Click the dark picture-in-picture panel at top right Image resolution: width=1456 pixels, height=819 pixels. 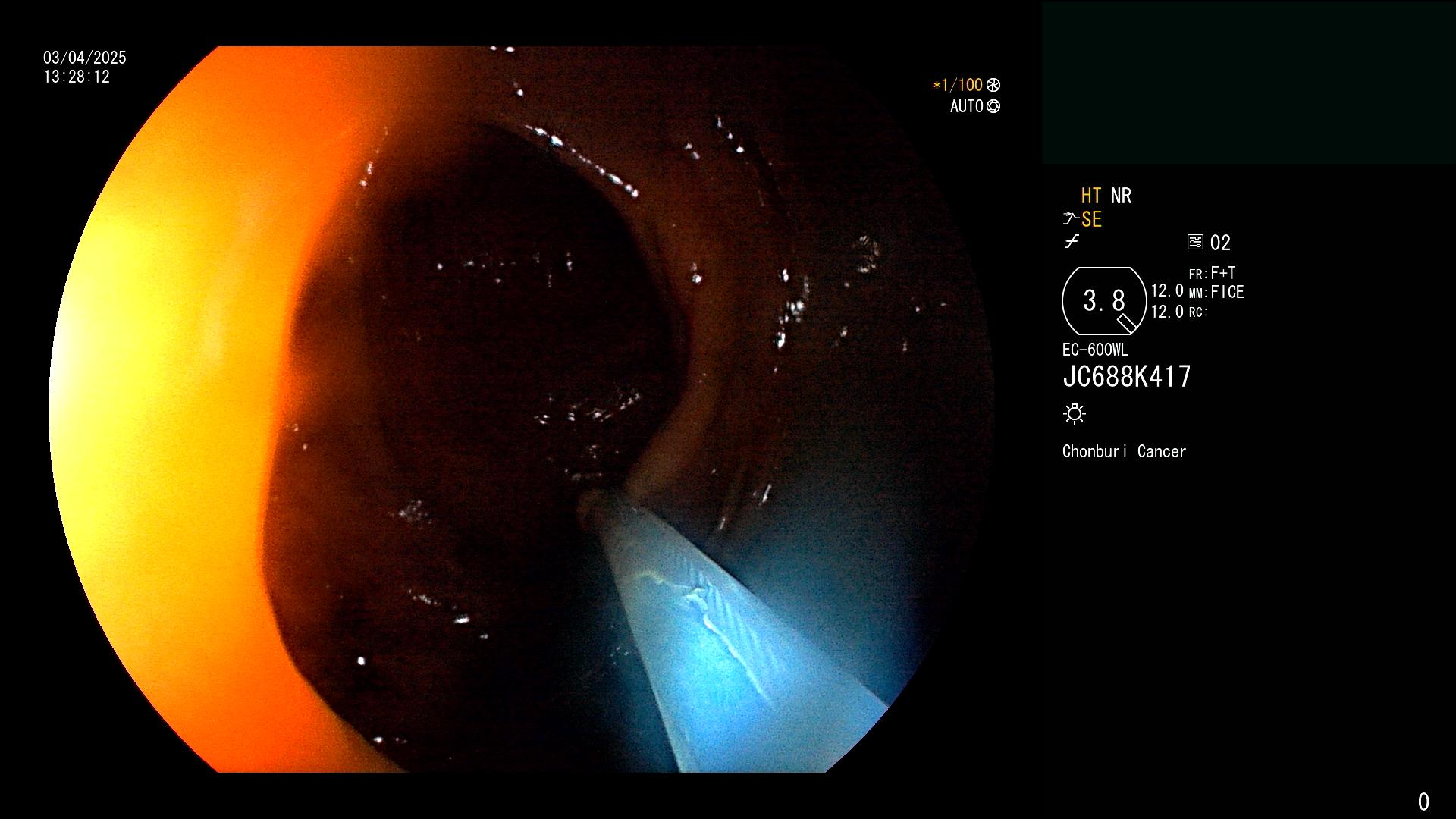pyautogui.click(x=1248, y=83)
